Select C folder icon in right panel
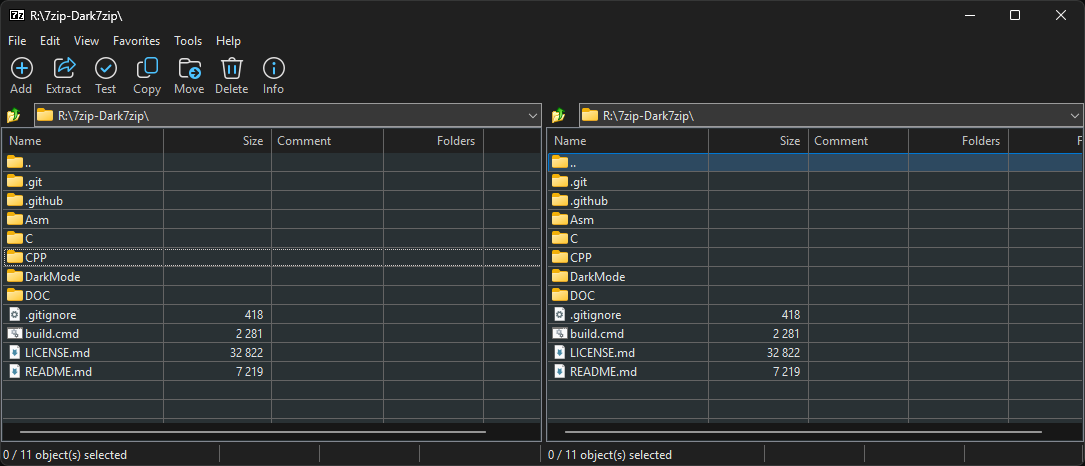 pyautogui.click(x=560, y=238)
